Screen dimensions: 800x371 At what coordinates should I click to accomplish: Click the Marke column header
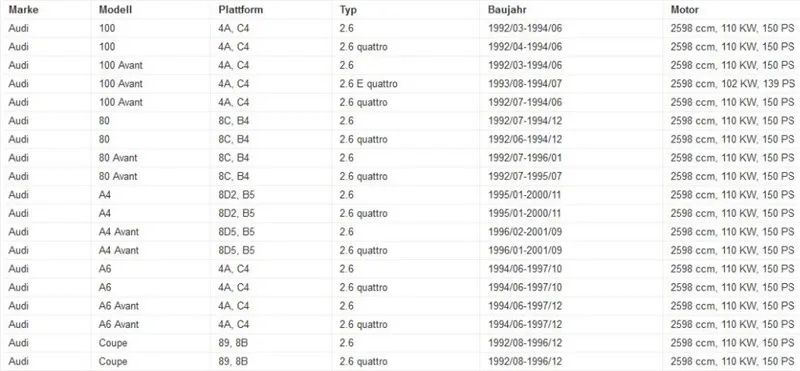point(23,10)
